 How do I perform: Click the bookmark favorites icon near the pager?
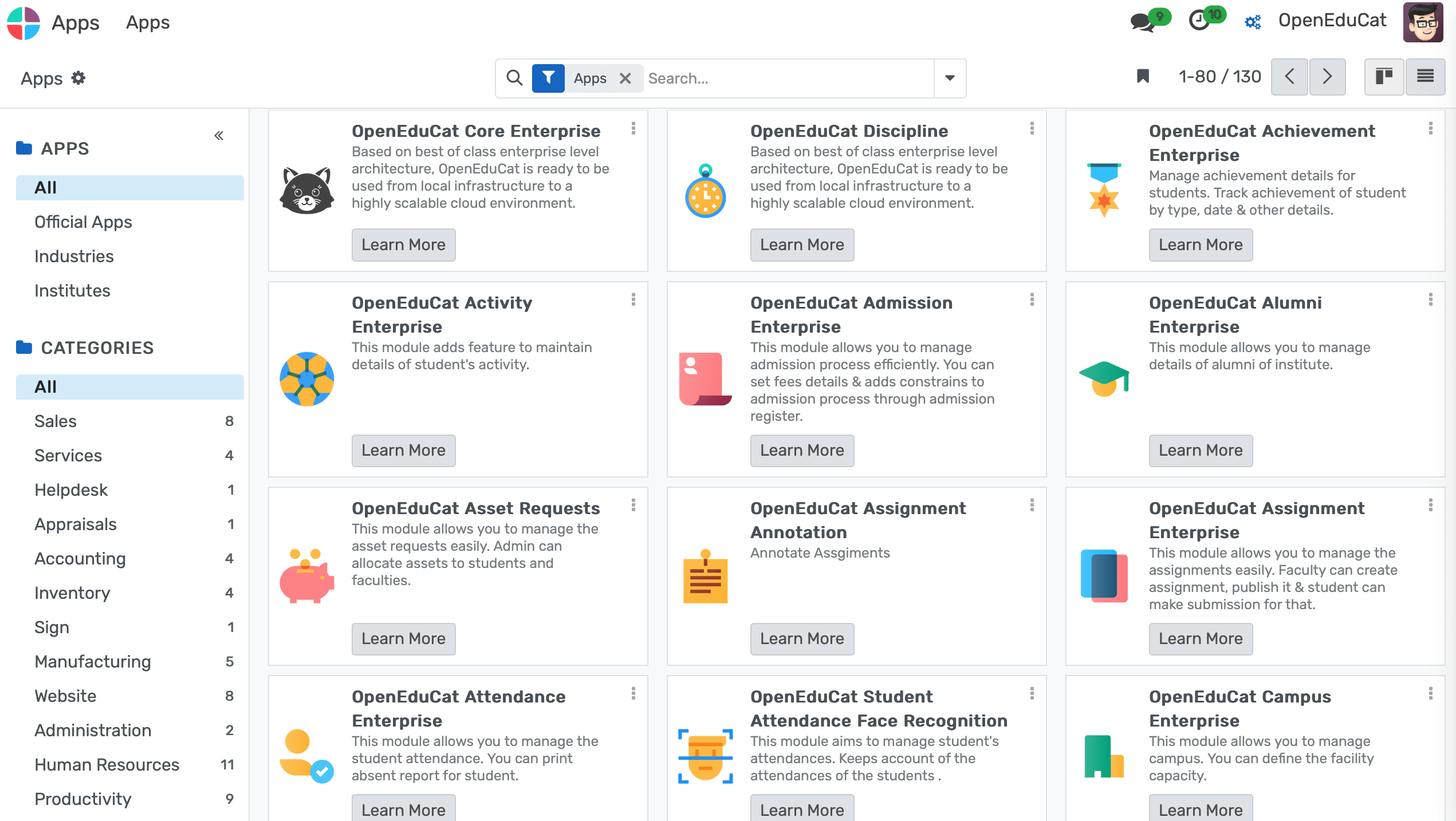click(1142, 76)
